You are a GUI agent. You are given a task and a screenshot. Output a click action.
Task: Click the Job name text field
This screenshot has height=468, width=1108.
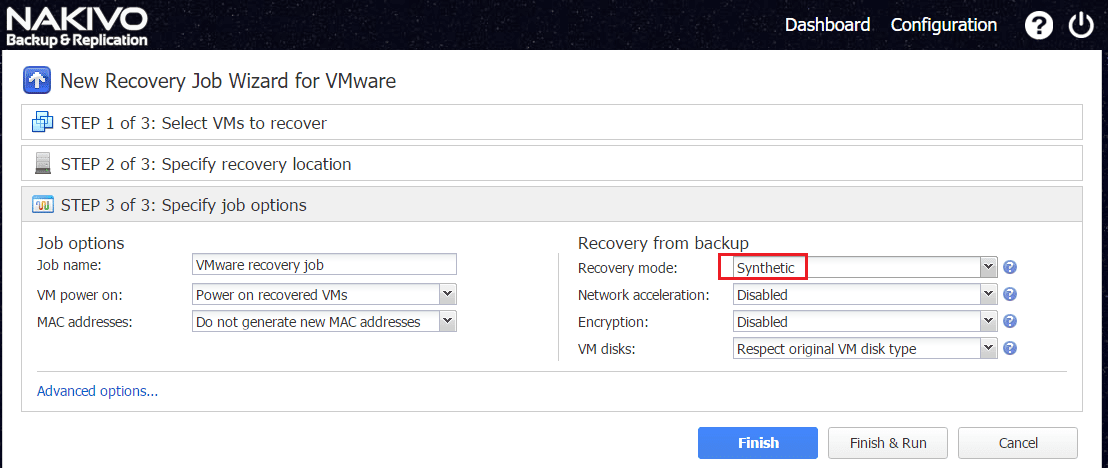[324, 265]
